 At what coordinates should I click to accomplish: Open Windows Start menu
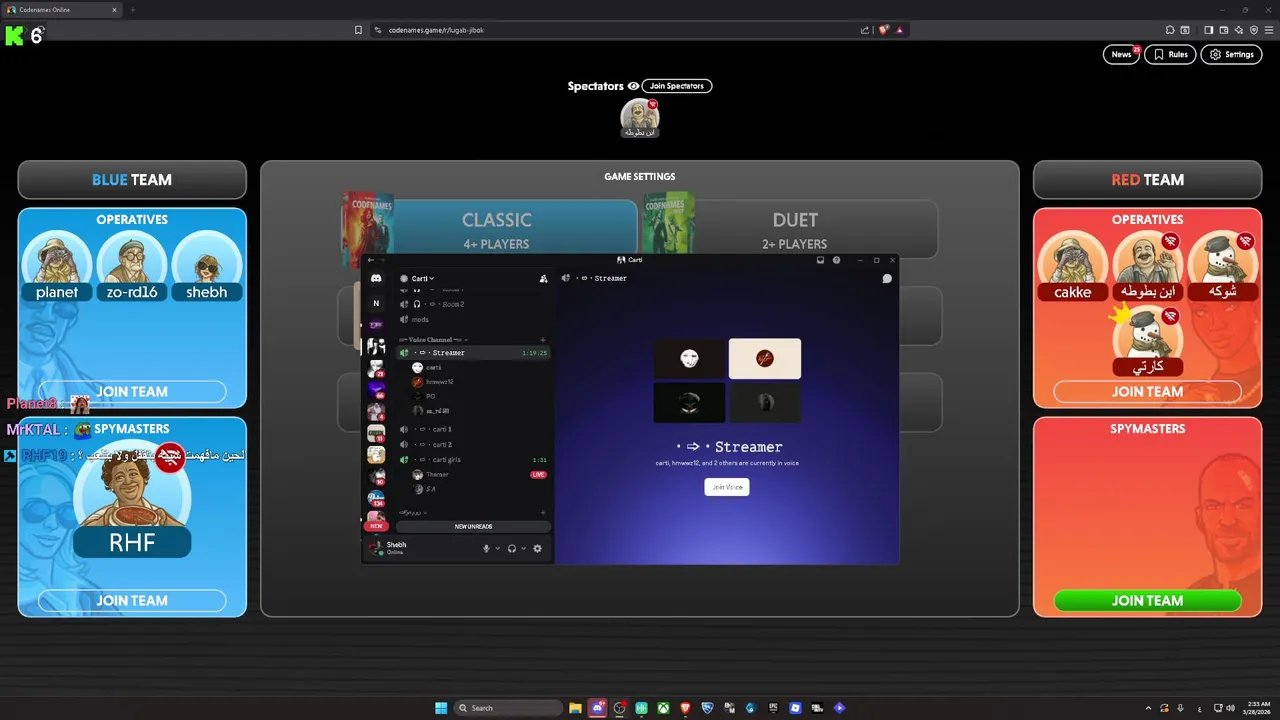(x=441, y=708)
